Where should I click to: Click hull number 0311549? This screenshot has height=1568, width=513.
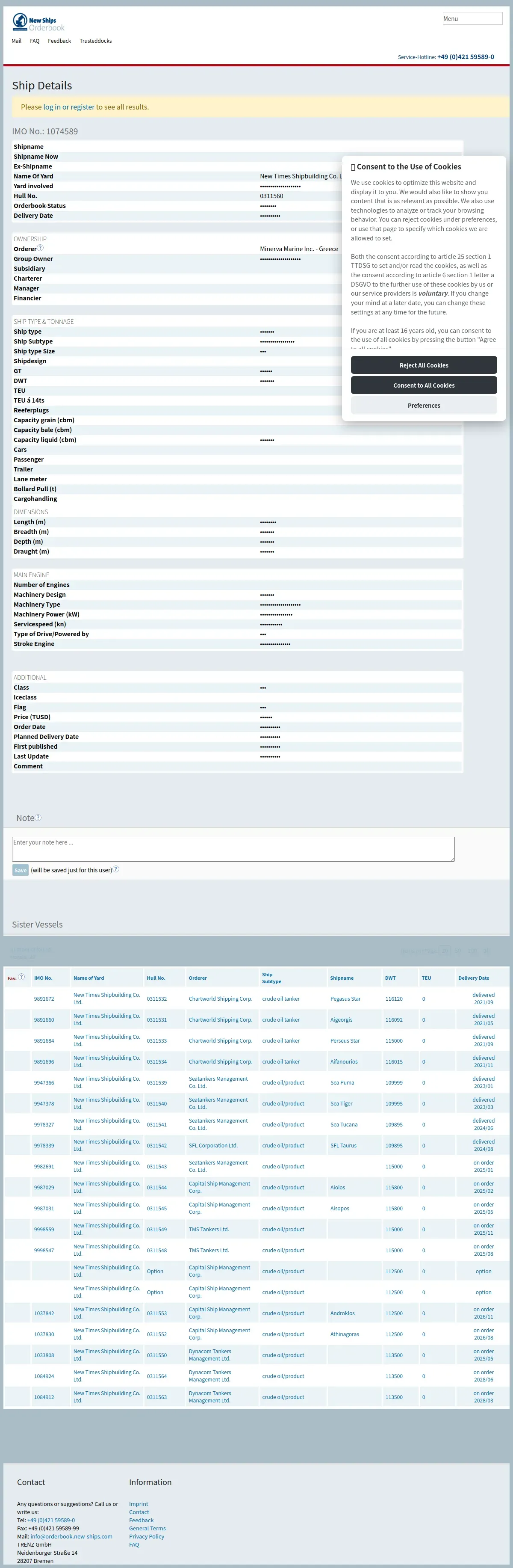click(156, 1230)
